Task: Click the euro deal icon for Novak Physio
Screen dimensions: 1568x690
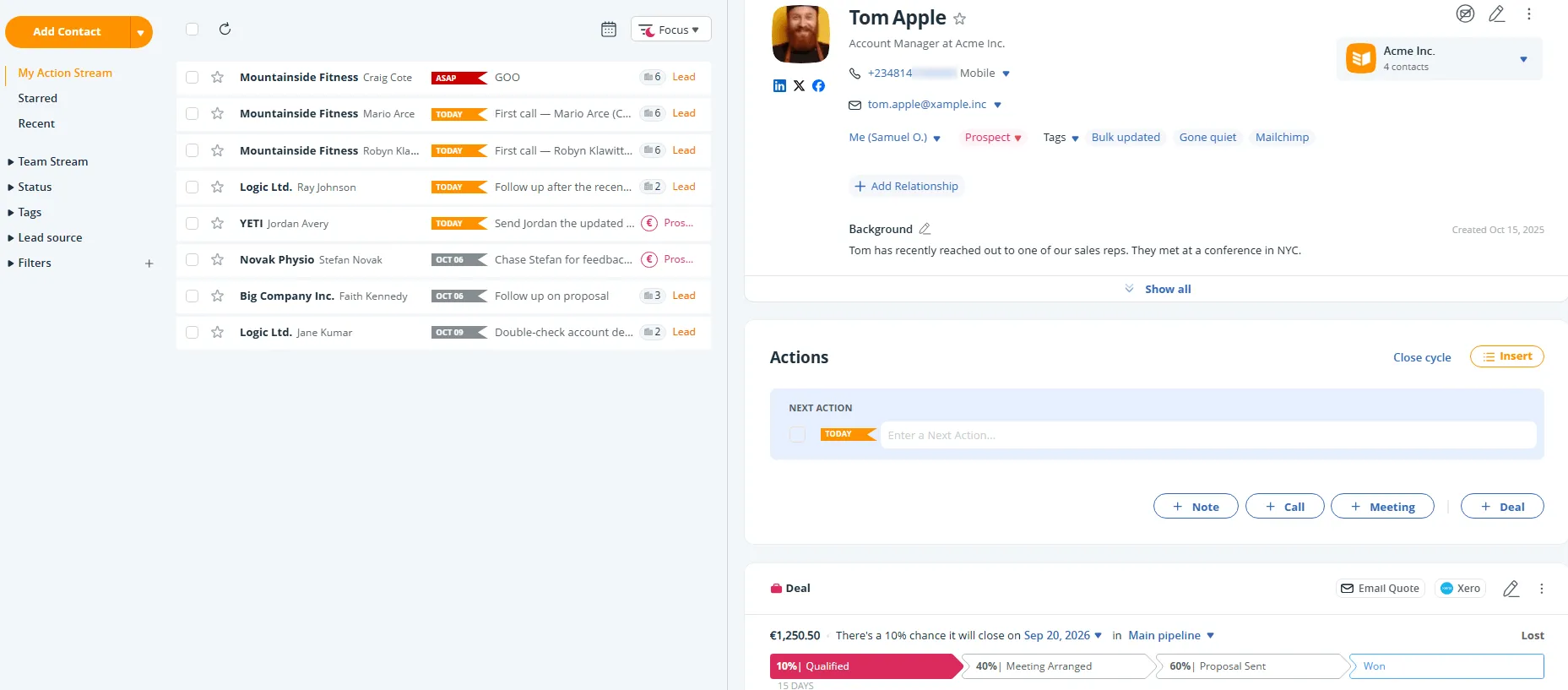Action: (649, 259)
